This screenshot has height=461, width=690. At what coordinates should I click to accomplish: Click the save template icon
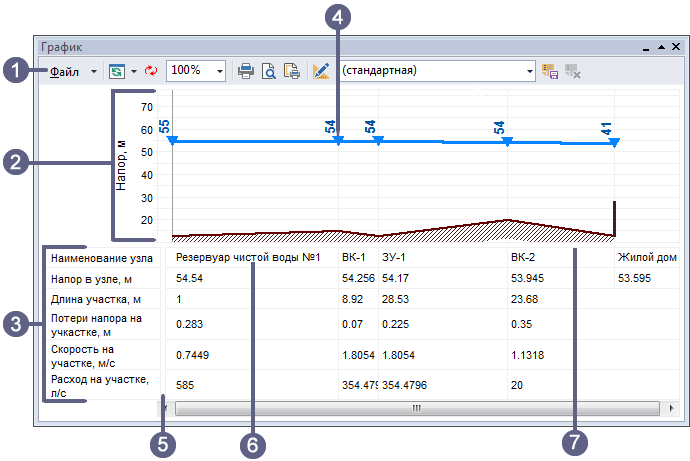[x=549, y=71]
